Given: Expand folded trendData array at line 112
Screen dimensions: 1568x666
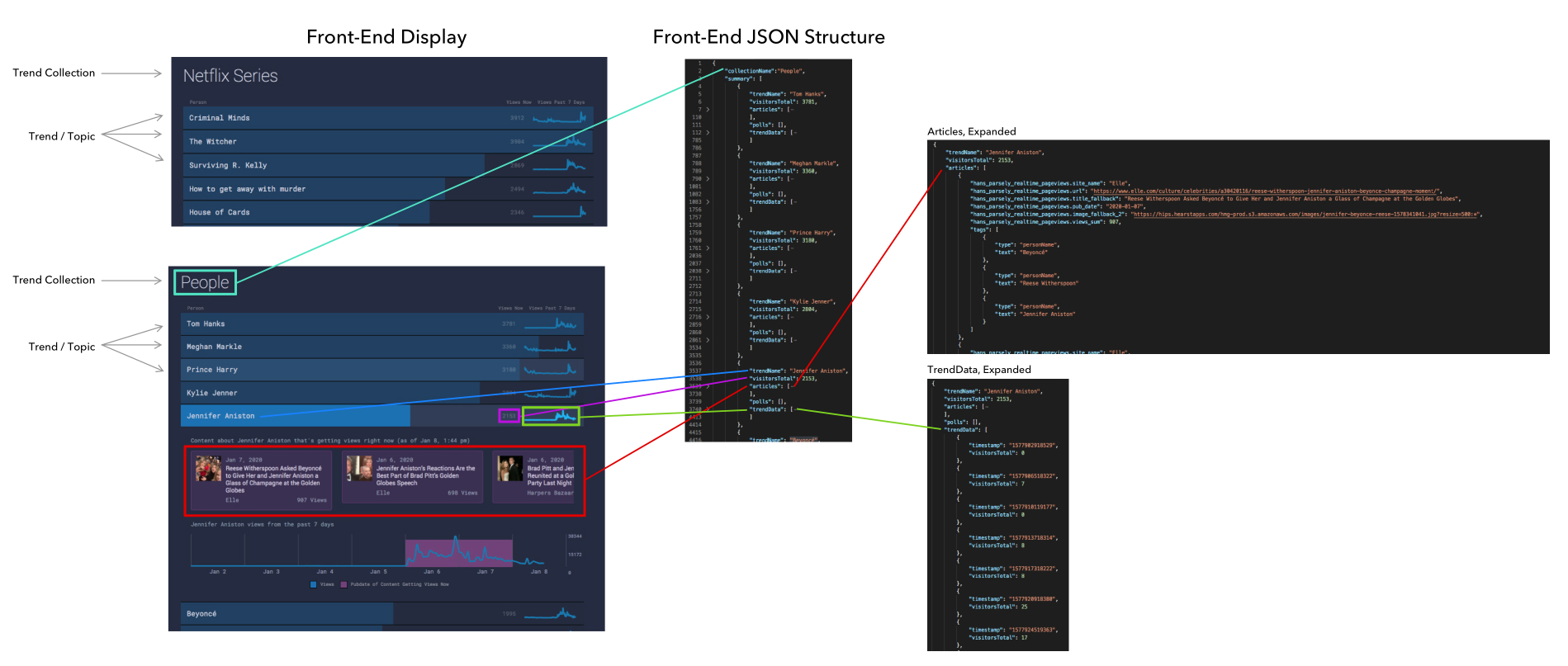Looking at the screenshot, I should click(x=708, y=133).
